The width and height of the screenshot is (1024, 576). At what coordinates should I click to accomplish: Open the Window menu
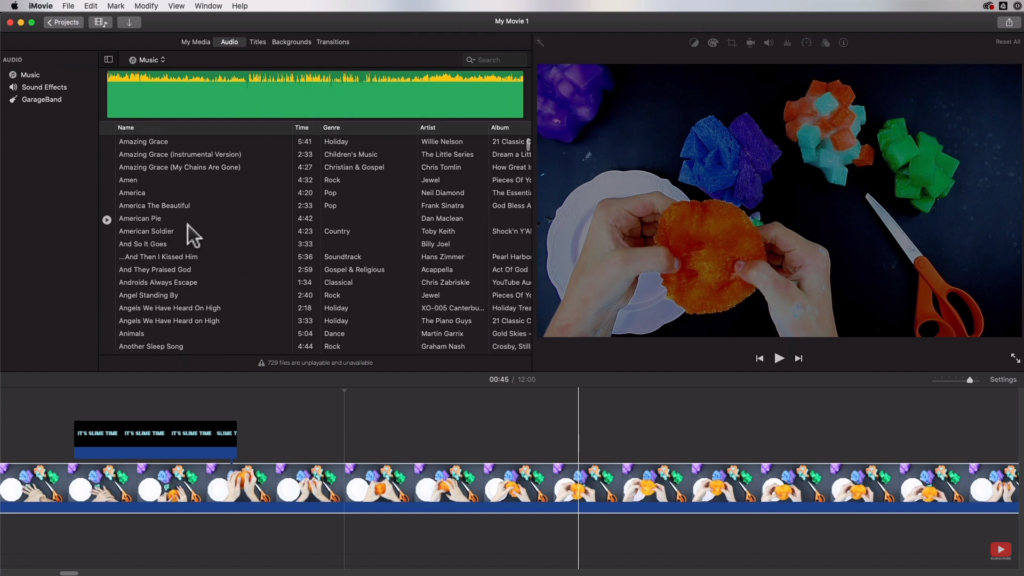208,6
